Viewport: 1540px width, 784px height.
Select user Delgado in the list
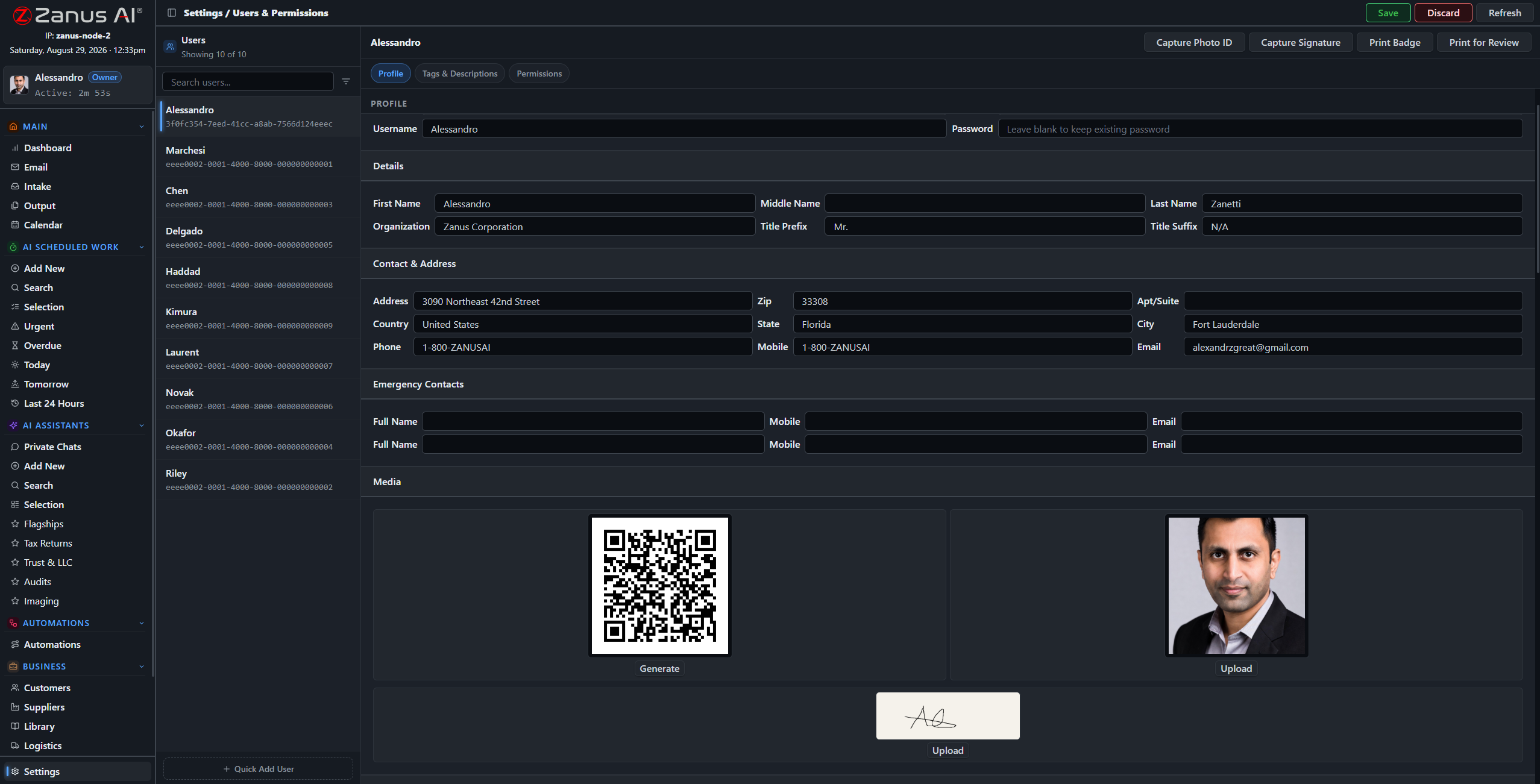[259, 237]
